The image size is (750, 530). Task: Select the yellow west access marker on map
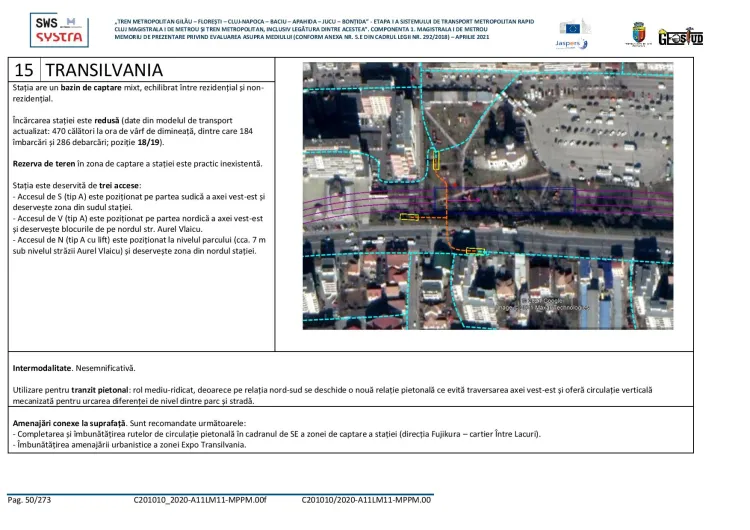[x=410, y=216]
